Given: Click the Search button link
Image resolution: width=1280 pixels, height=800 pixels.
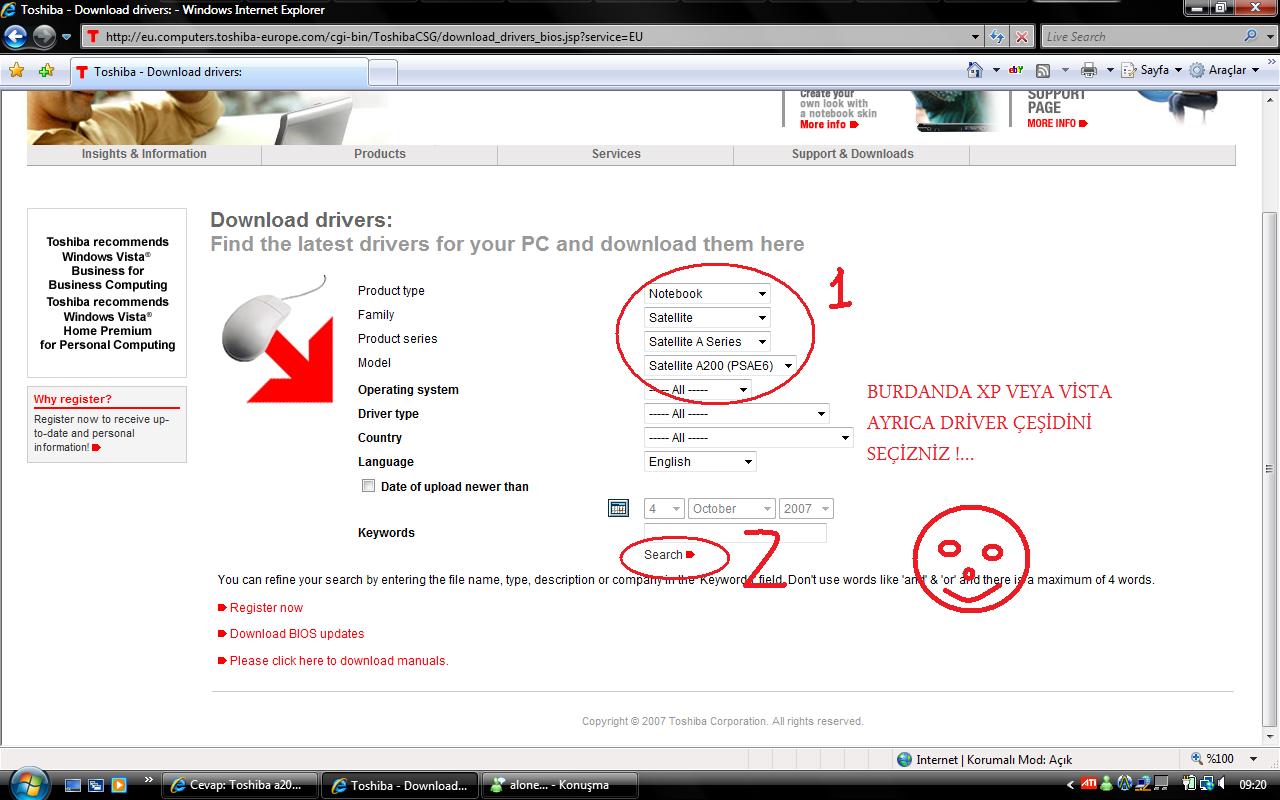Looking at the screenshot, I should [x=669, y=554].
